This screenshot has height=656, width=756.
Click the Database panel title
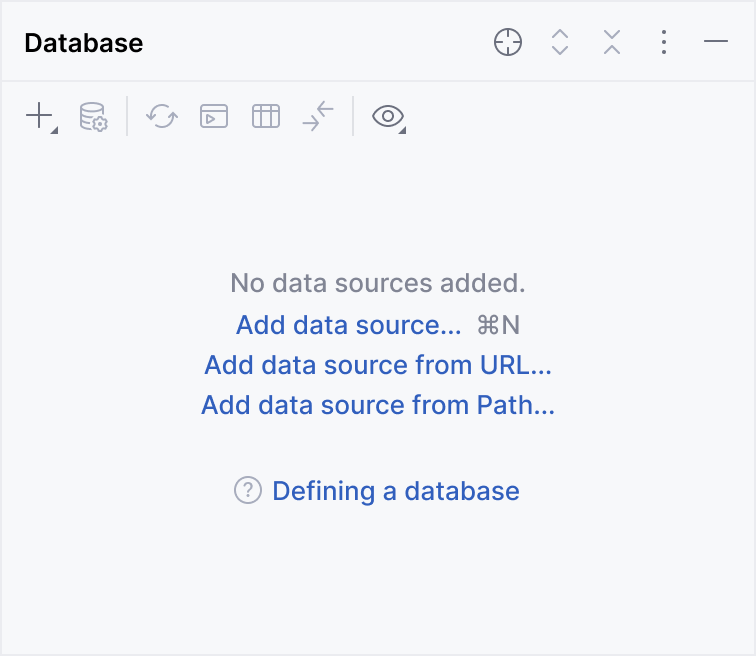(x=84, y=43)
